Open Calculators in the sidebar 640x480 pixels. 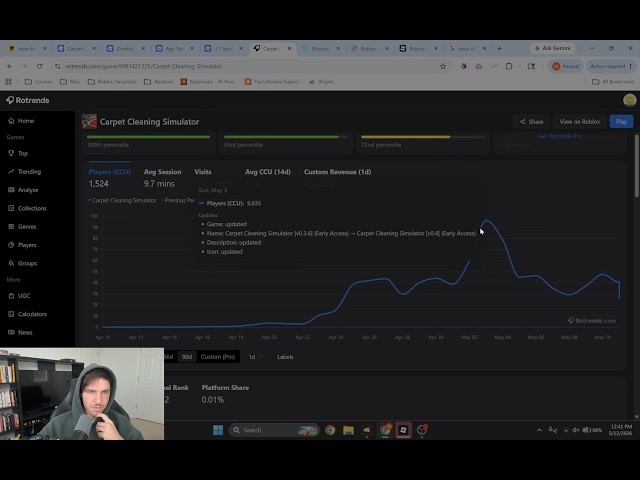[x=27, y=314]
